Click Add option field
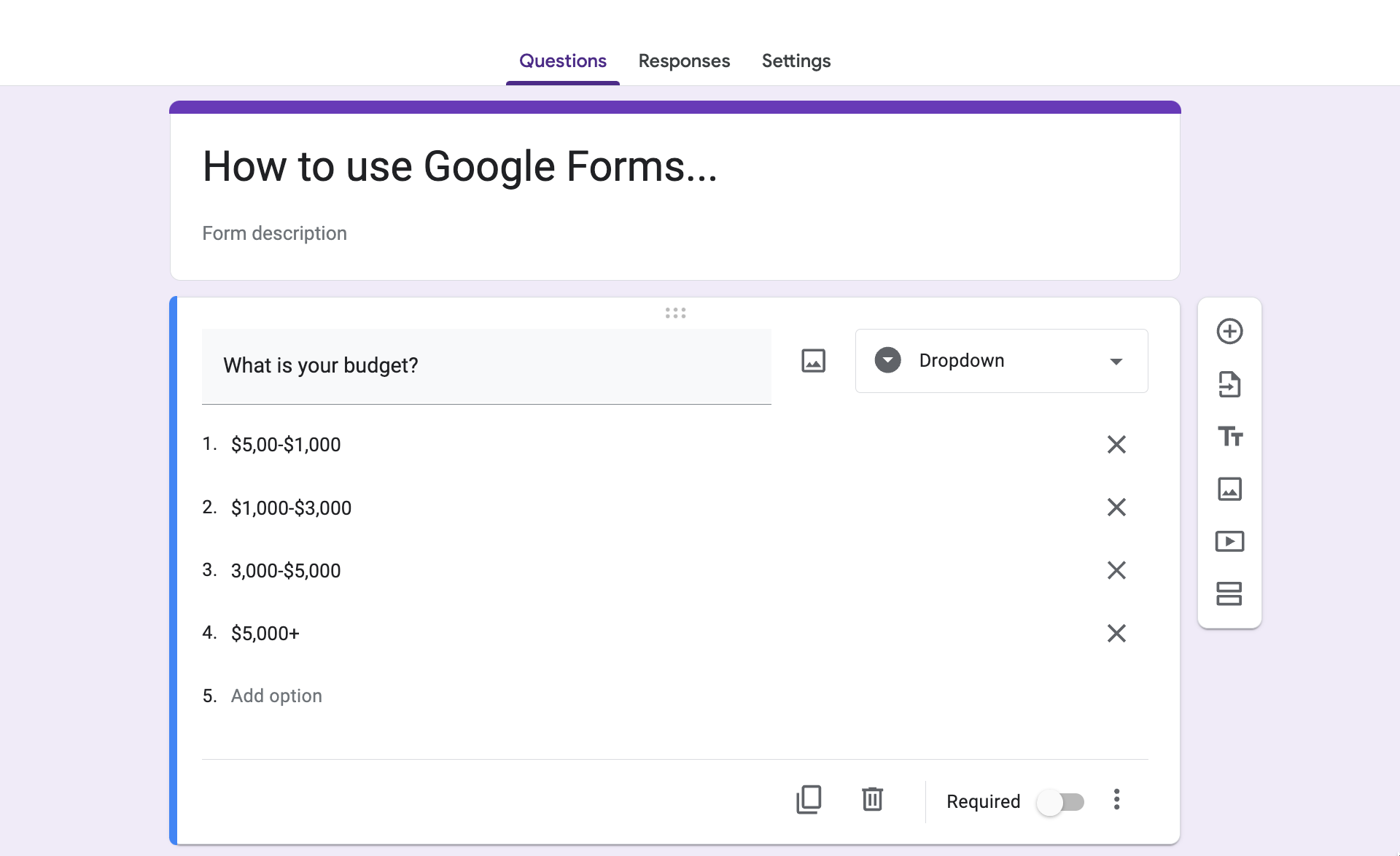The height and width of the screenshot is (856, 1400). tap(276, 696)
